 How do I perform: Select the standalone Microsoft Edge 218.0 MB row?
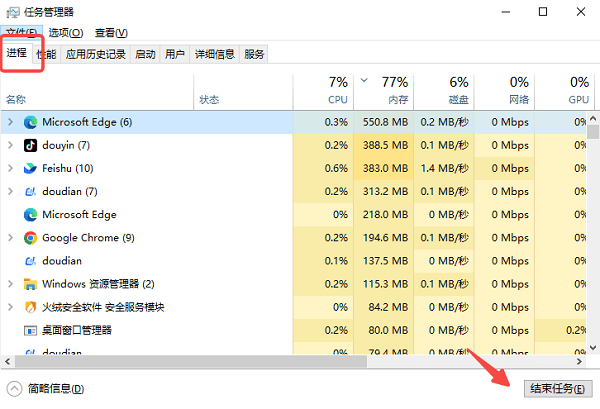[150, 215]
